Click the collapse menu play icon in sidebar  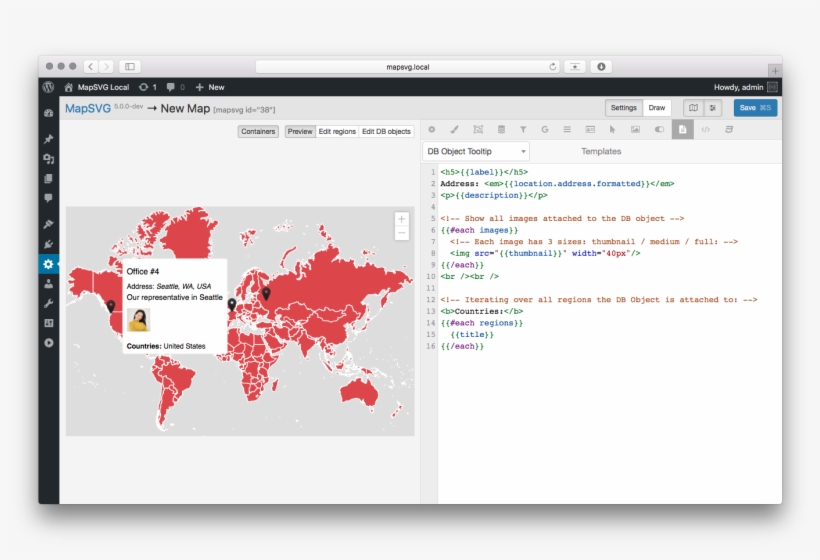coord(49,343)
